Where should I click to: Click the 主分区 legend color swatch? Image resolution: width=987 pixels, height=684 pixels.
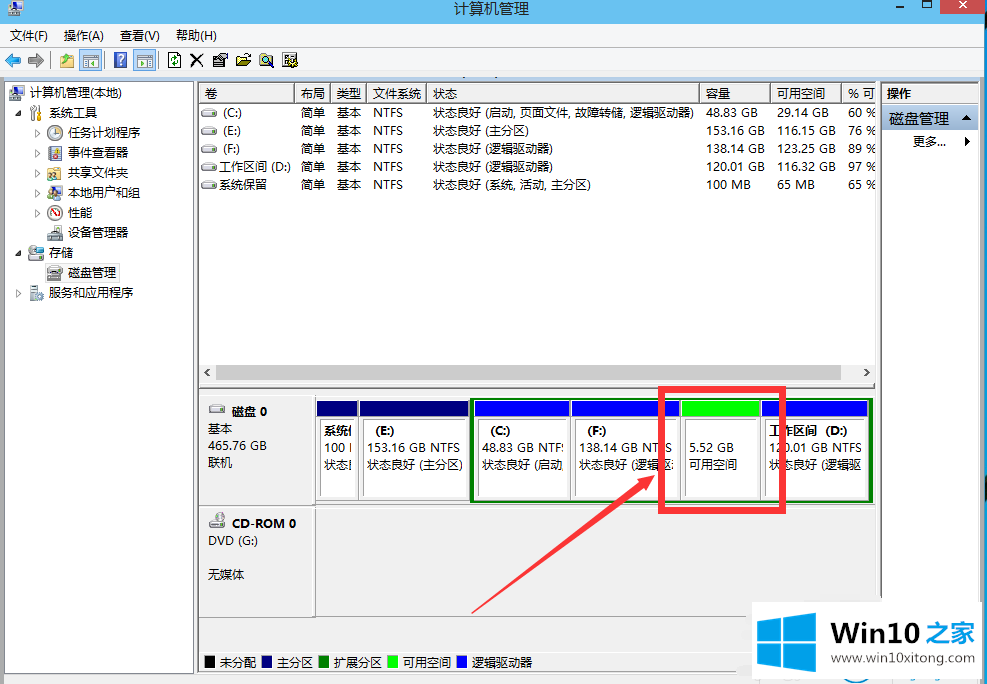point(266,662)
